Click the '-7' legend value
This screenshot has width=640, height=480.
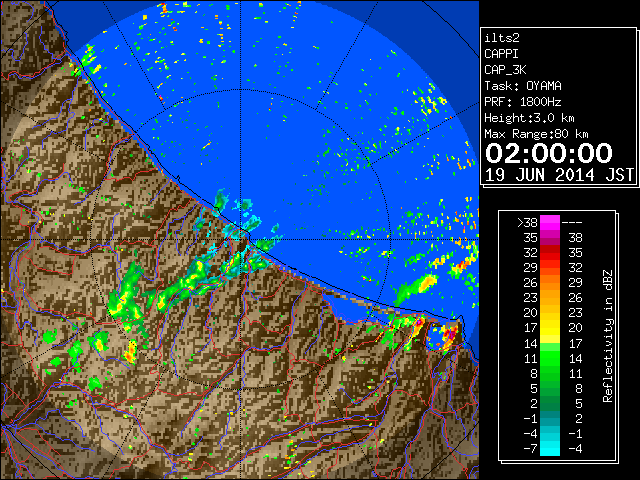(530, 449)
